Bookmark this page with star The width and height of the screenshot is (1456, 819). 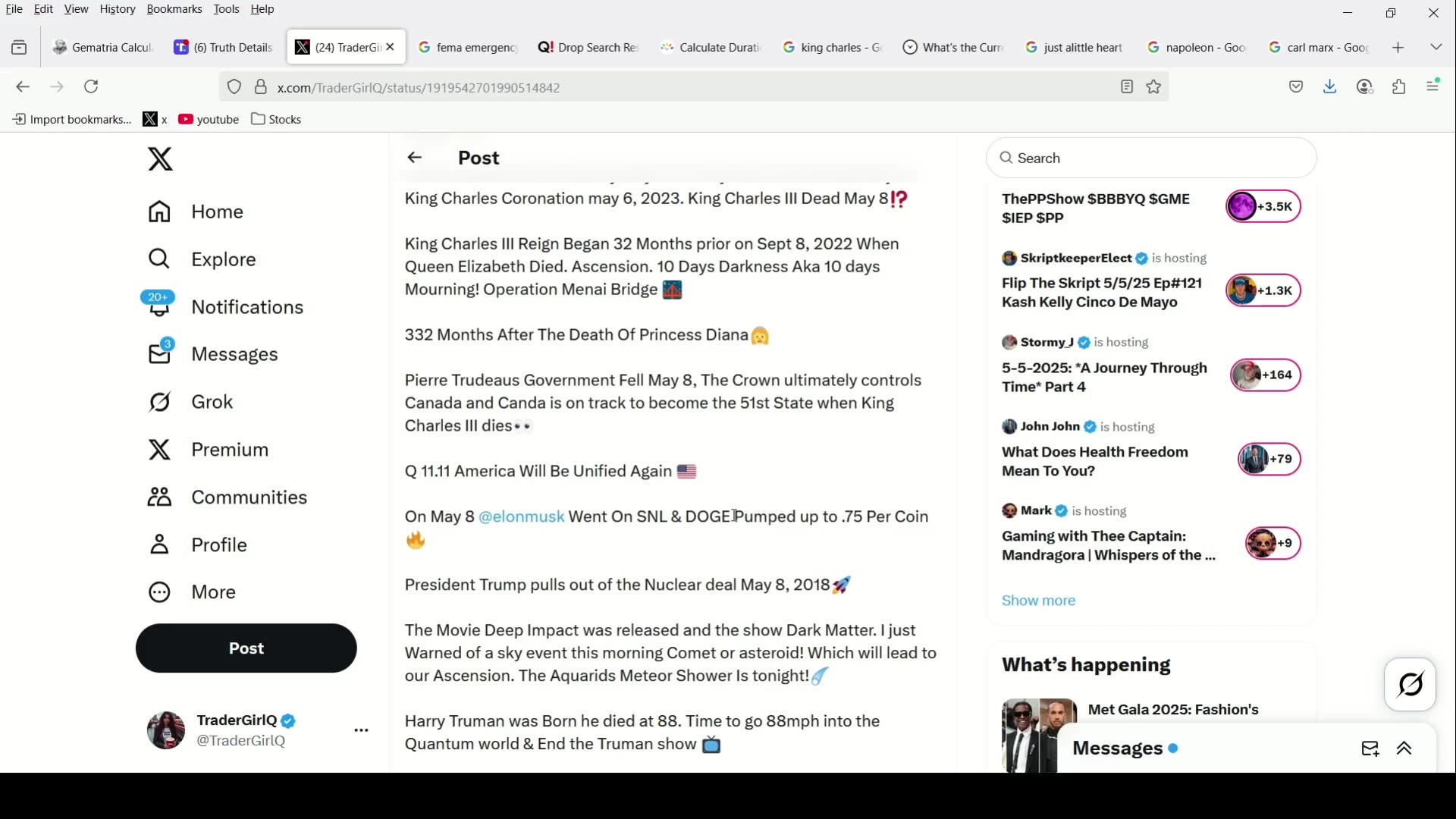coord(1155,87)
